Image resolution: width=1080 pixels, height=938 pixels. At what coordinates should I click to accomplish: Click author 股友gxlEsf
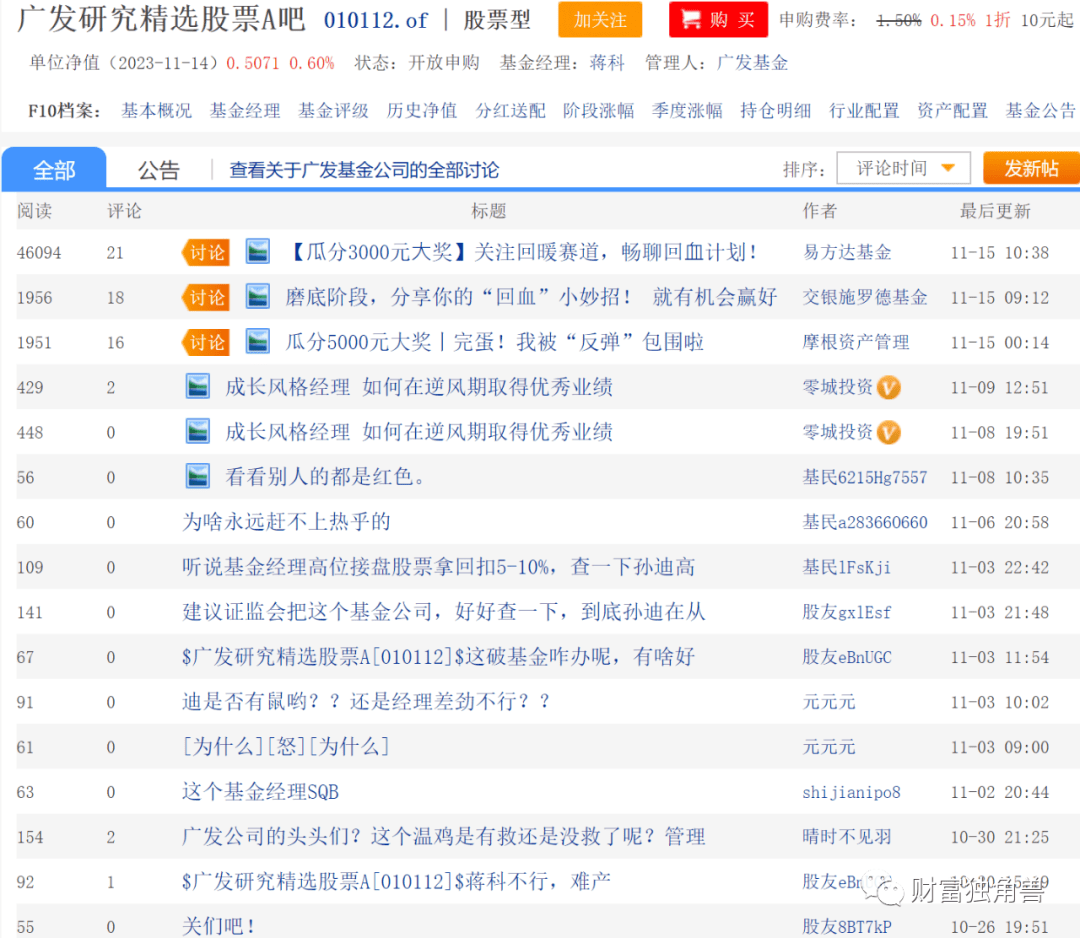click(847, 612)
